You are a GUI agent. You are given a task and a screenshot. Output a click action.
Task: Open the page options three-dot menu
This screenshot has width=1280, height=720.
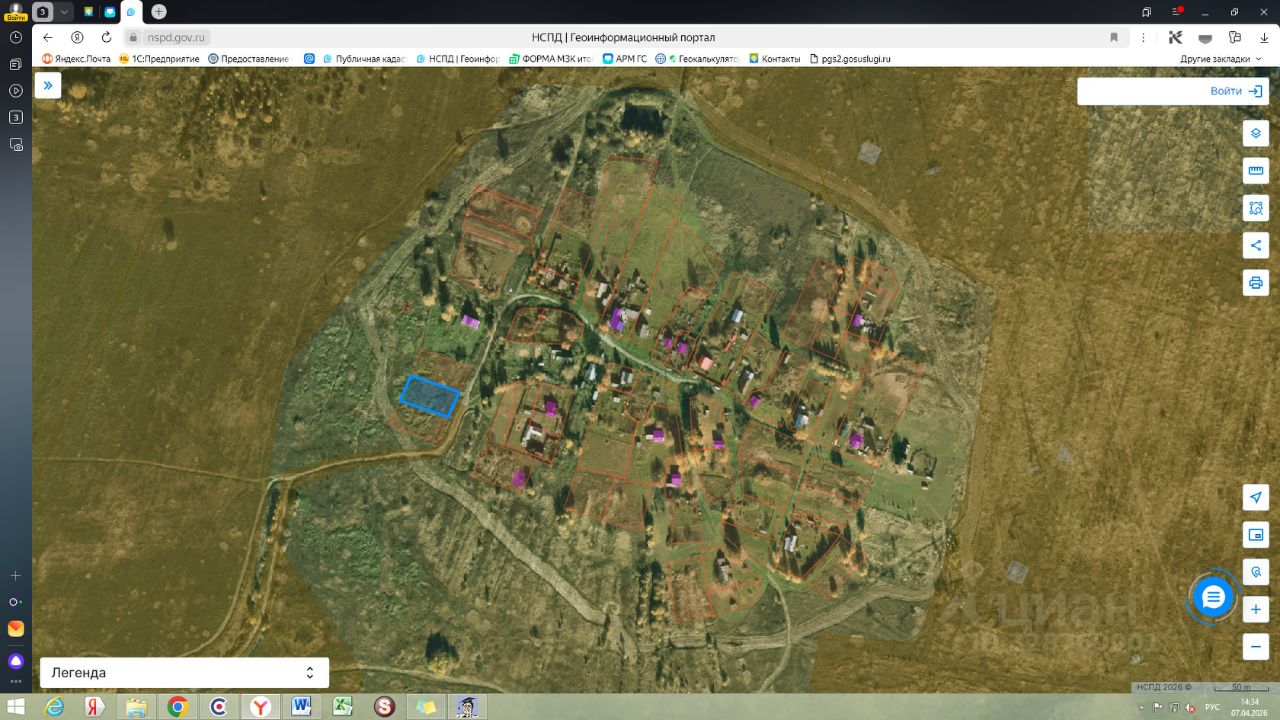(x=1142, y=37)
